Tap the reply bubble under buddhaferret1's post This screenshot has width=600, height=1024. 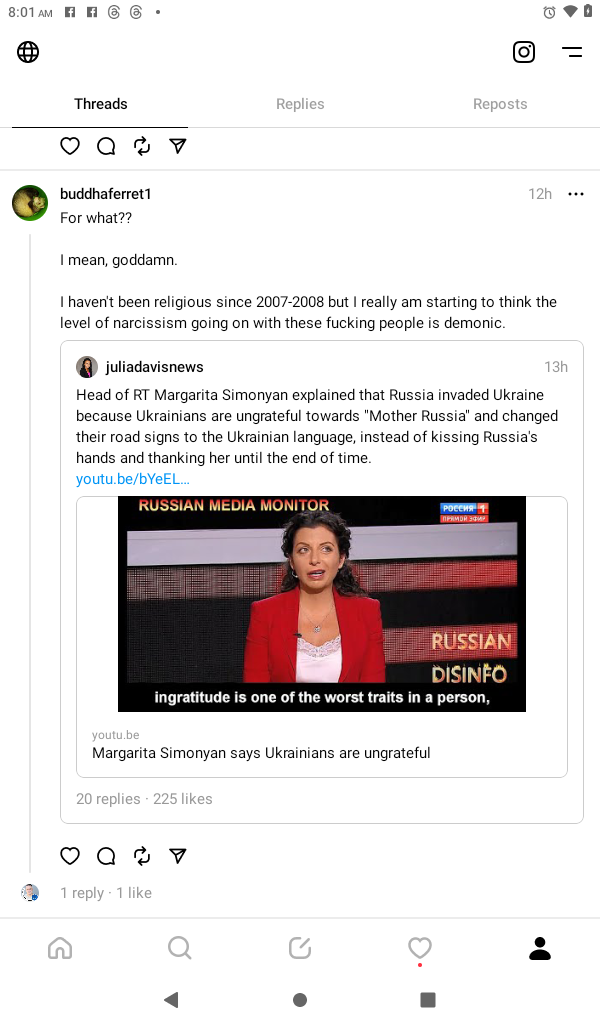106,856
